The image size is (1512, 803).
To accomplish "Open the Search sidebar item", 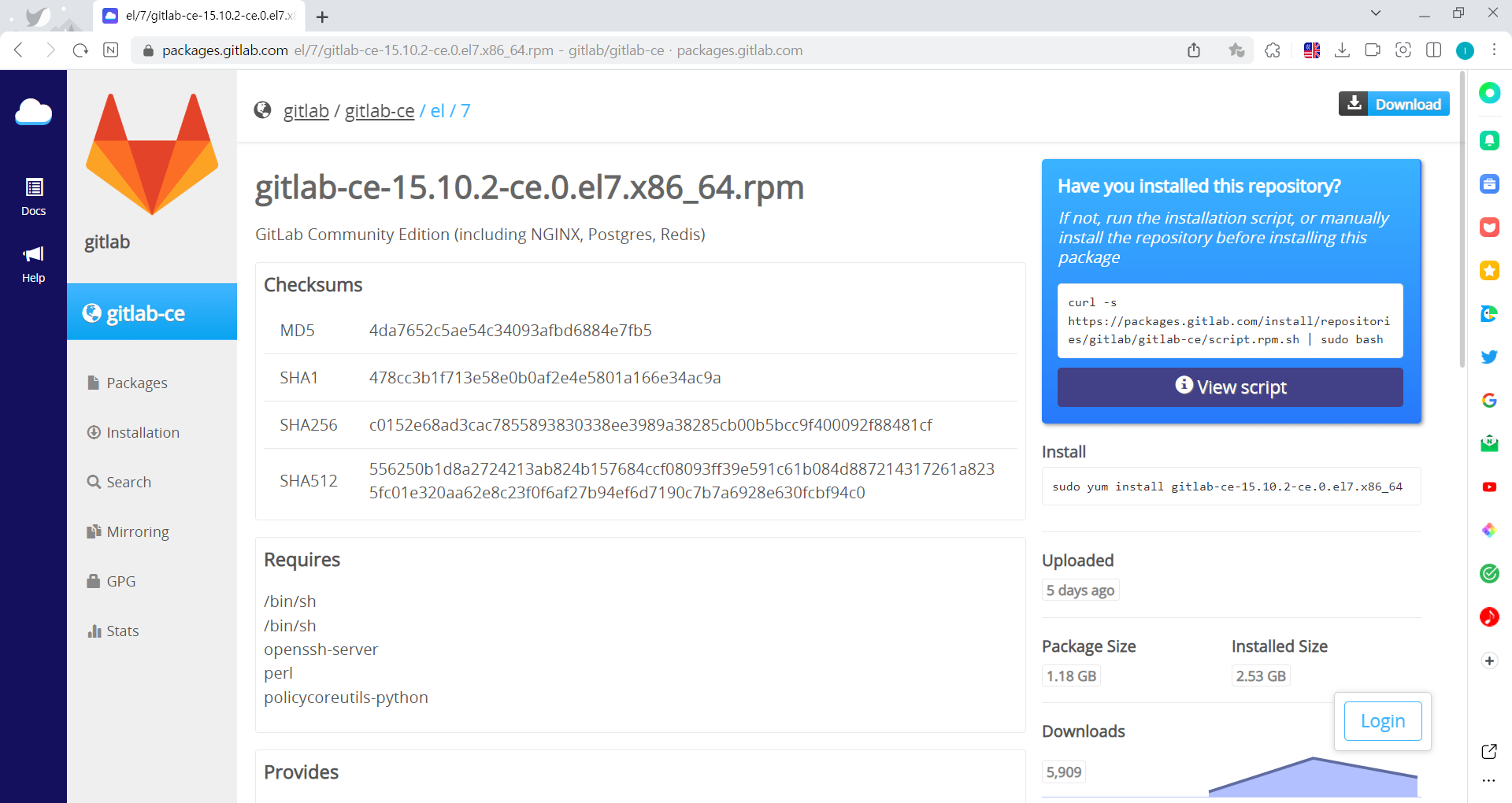I will [120, 483].
